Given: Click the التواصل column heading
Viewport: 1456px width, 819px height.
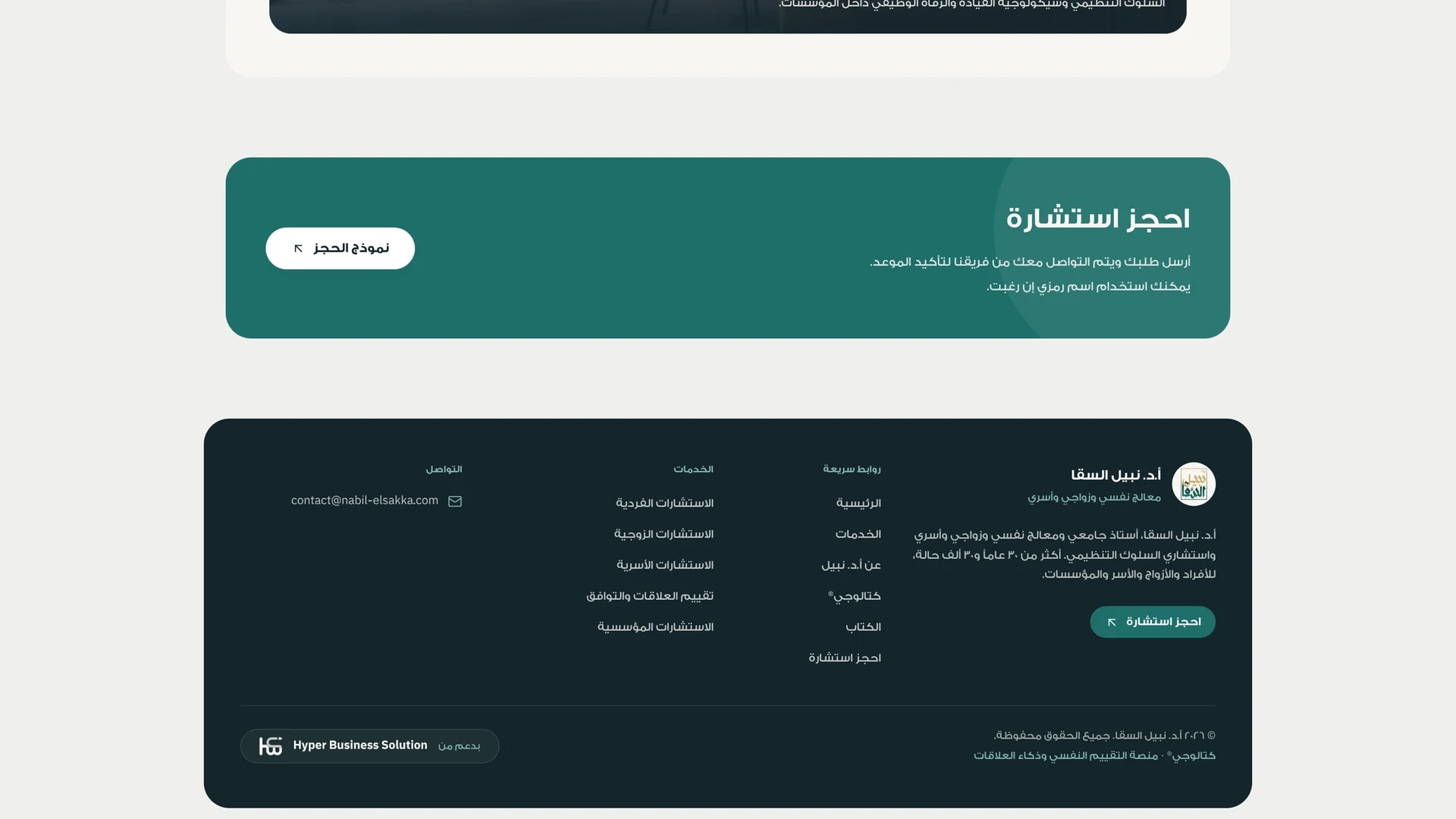Looking at the screenshot, I should point(444,469).
